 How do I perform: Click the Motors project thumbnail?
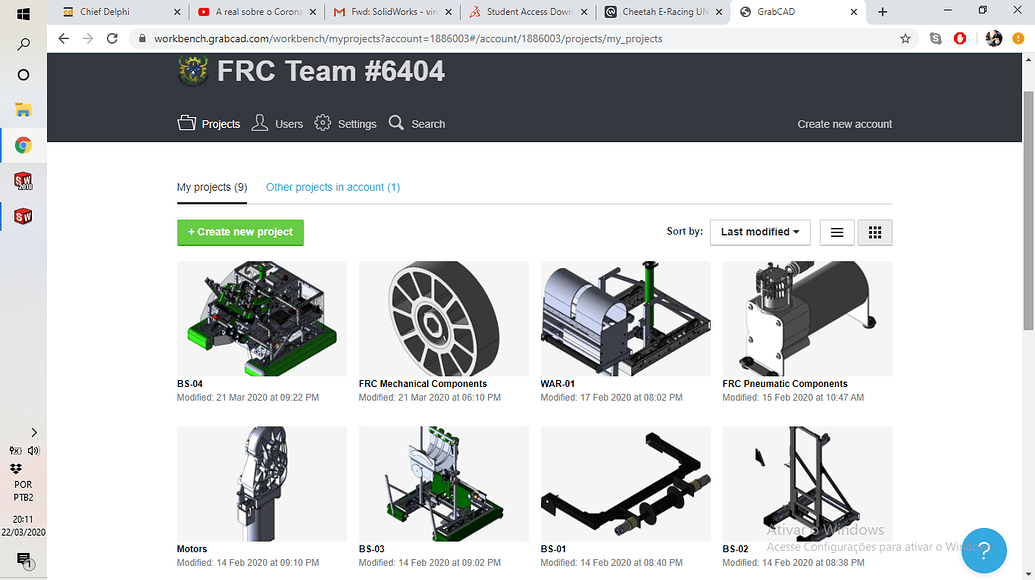pos(262,484)
